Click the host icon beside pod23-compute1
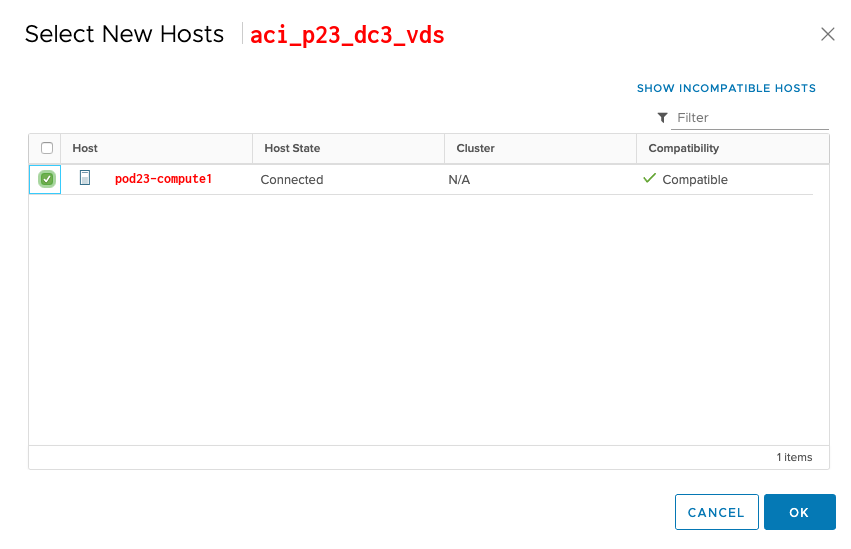 85,178
